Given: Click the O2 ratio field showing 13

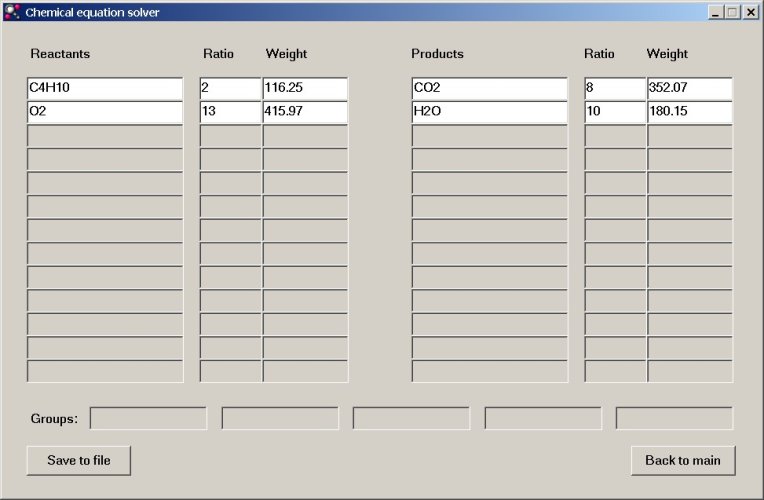Looking at the screenshot, I should [x=230, y=112].
